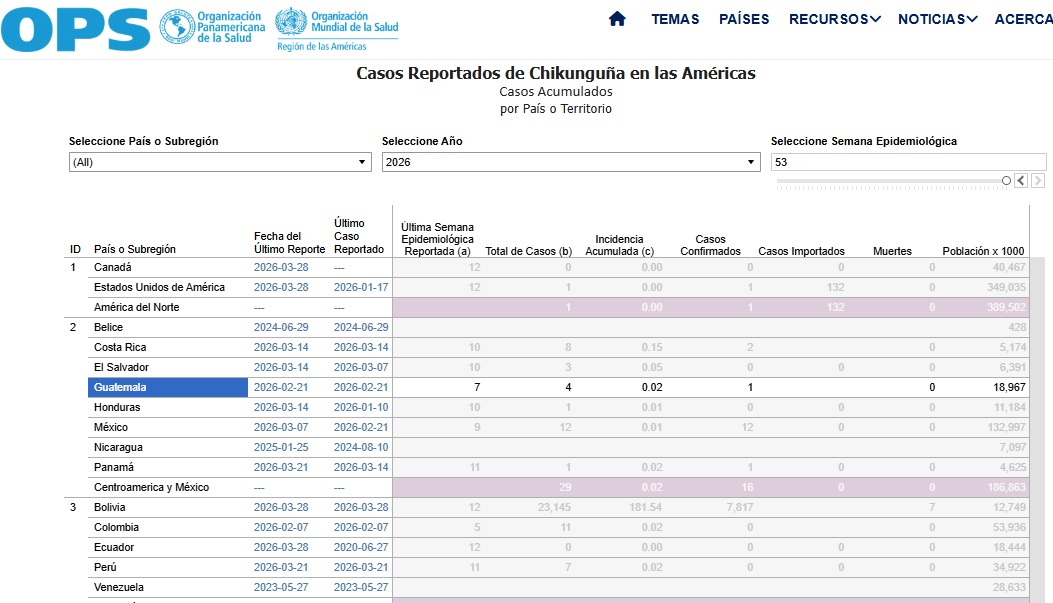Click the Muertes column header
1053x603 pixels.
coord(892,251)
